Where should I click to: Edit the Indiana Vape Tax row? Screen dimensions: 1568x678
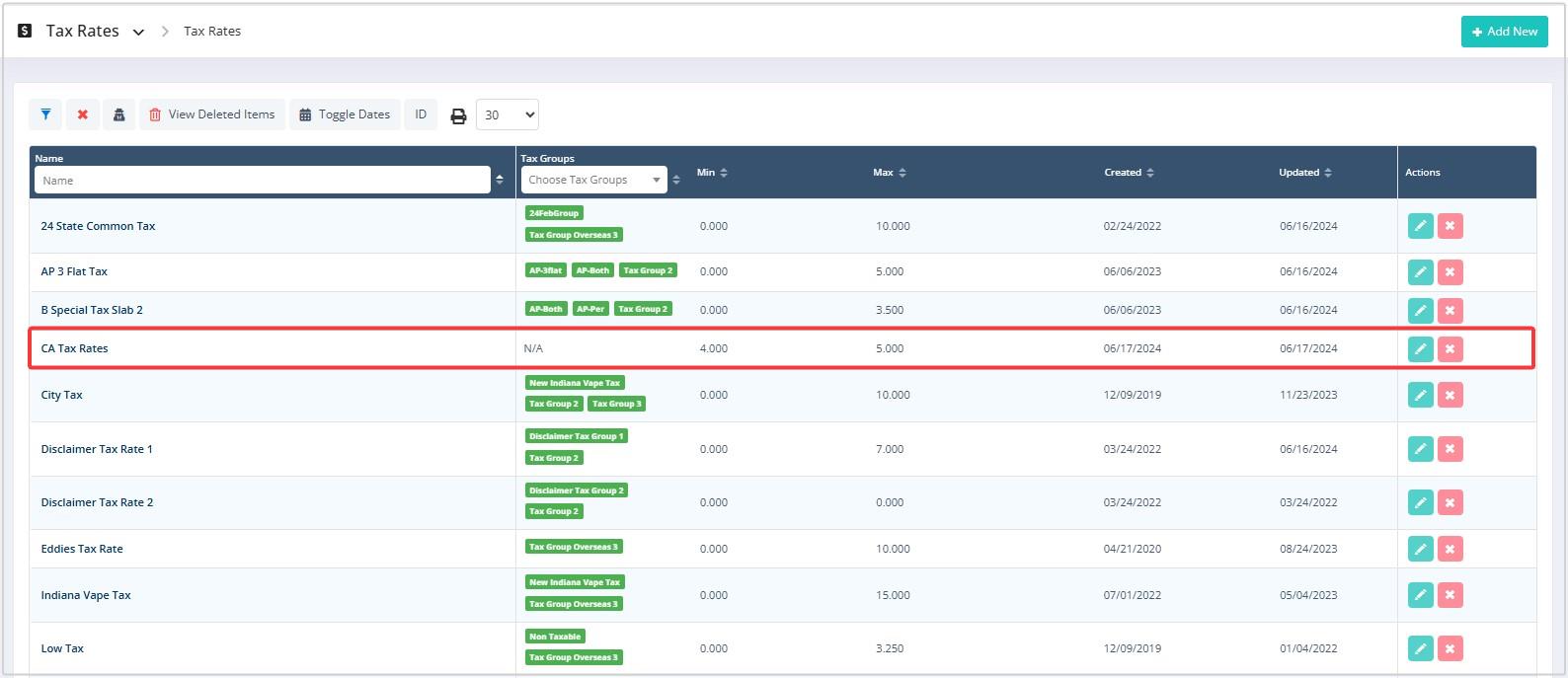pyautogui.click(x=1421, y=595)
